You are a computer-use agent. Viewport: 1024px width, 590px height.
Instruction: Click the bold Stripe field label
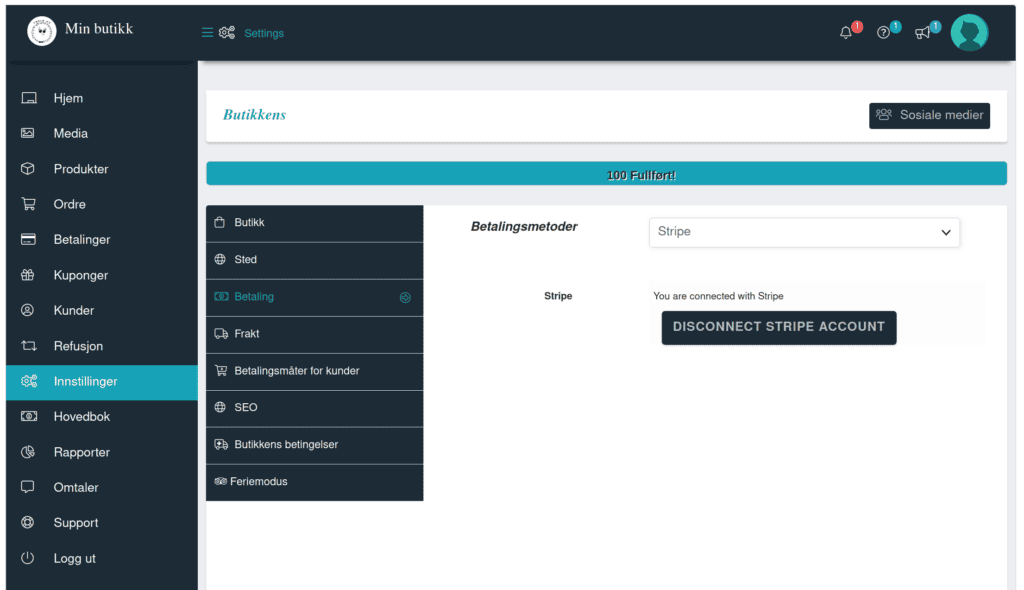(558, 296)
